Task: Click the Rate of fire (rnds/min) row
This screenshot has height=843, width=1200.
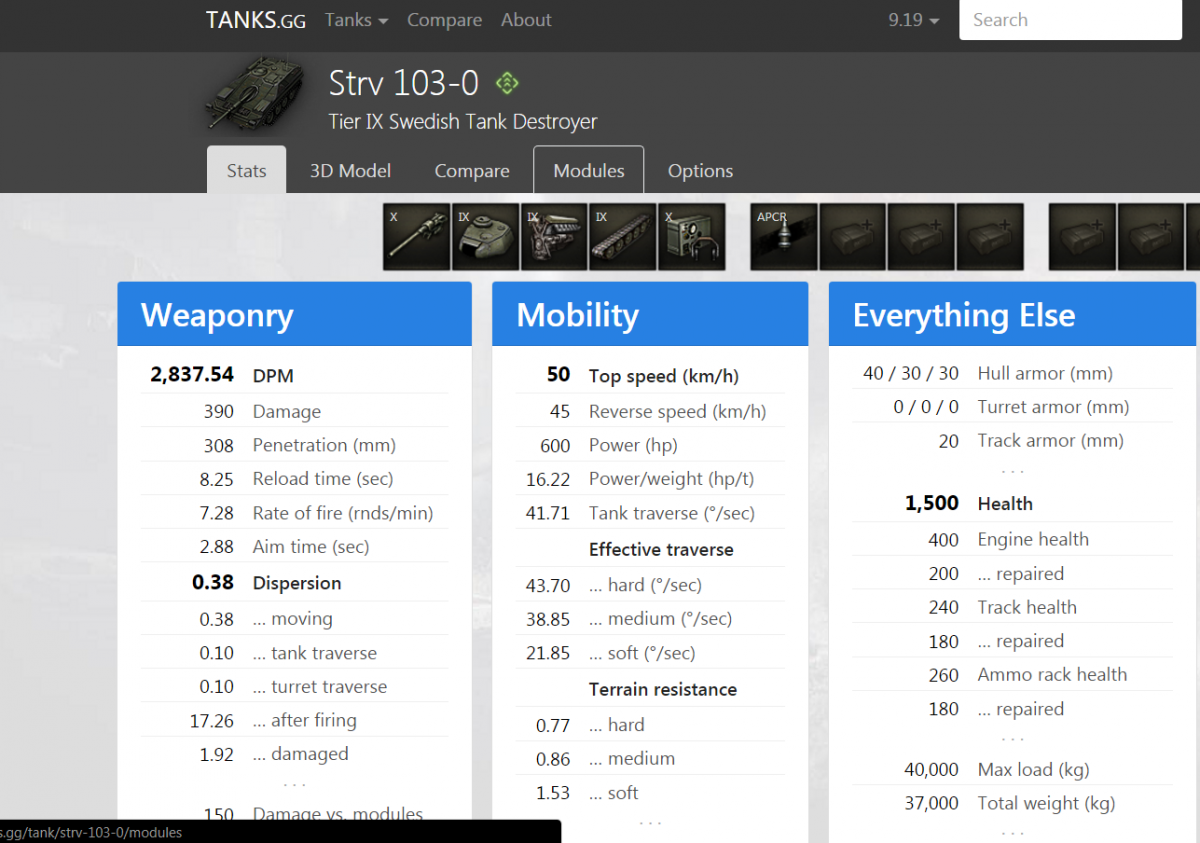Action: (294, 513)
